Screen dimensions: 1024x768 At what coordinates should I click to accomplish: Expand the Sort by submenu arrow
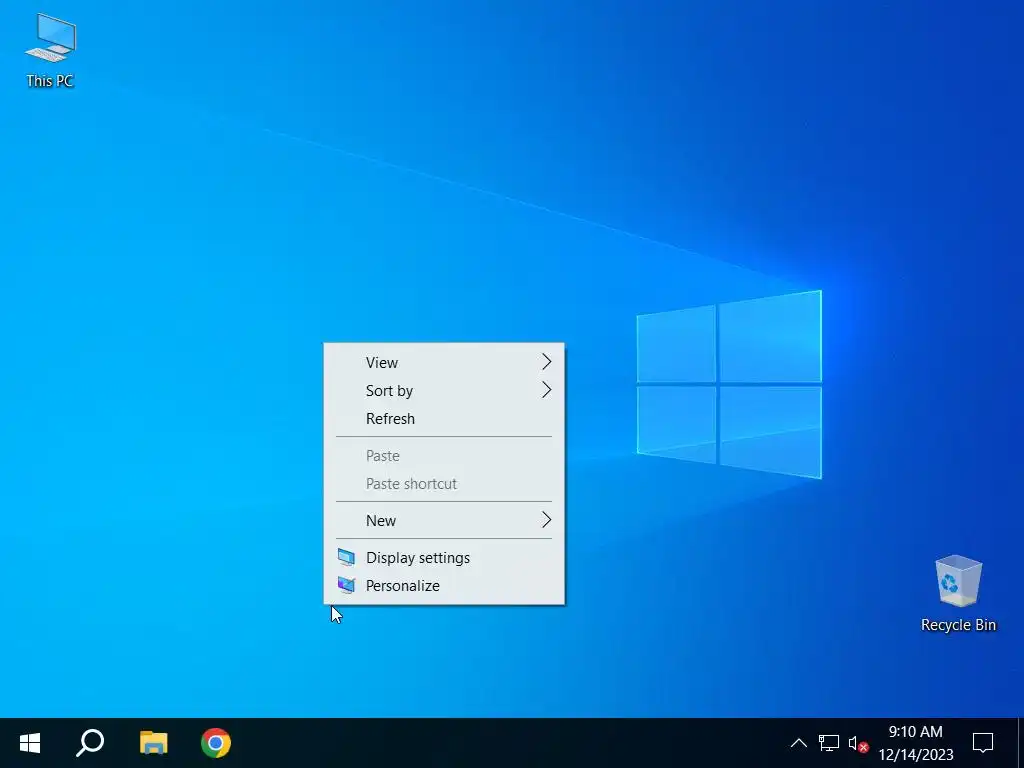pyautogui.click(x=547, y=390)
